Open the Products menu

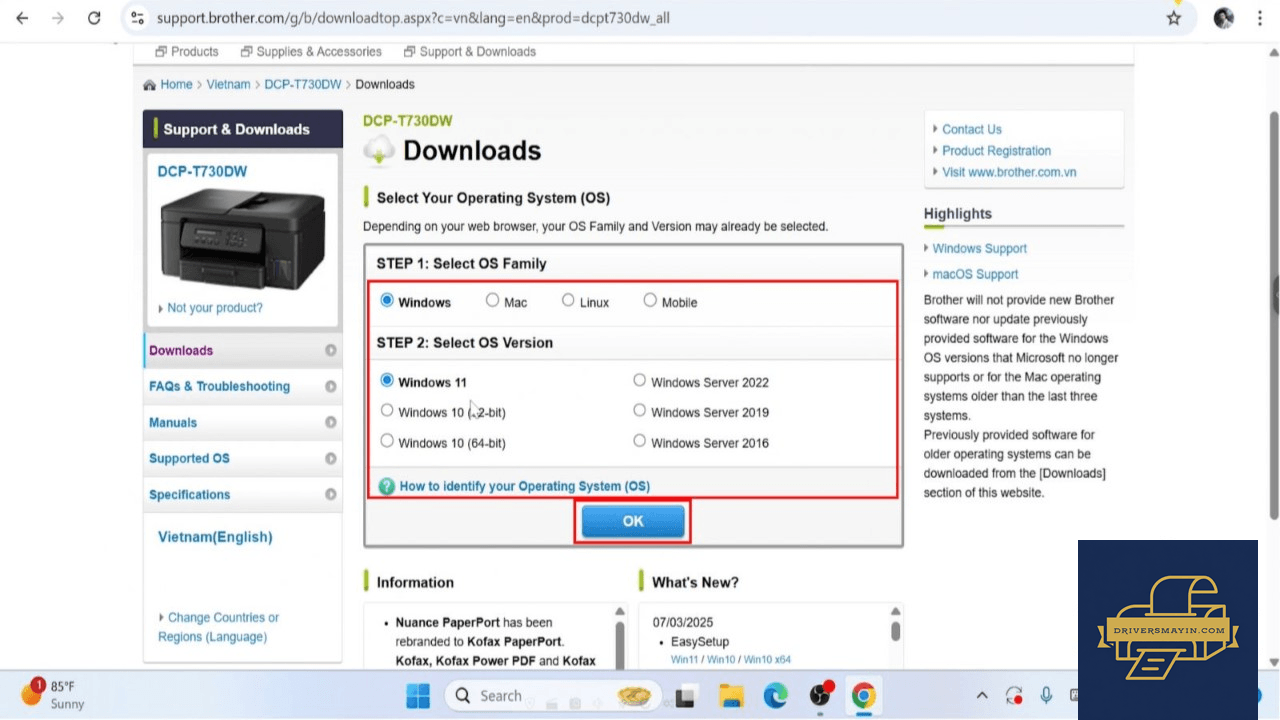(x=187, y=52)
